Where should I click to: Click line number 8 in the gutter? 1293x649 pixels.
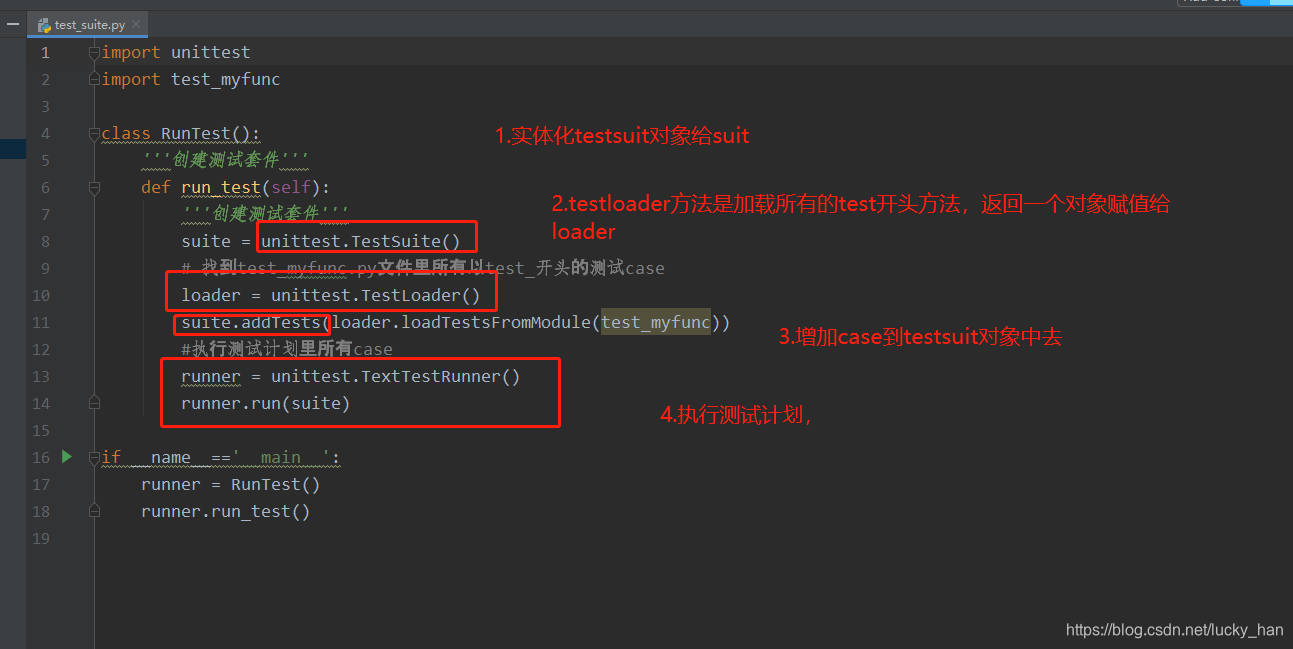click(x=45, y=241)
